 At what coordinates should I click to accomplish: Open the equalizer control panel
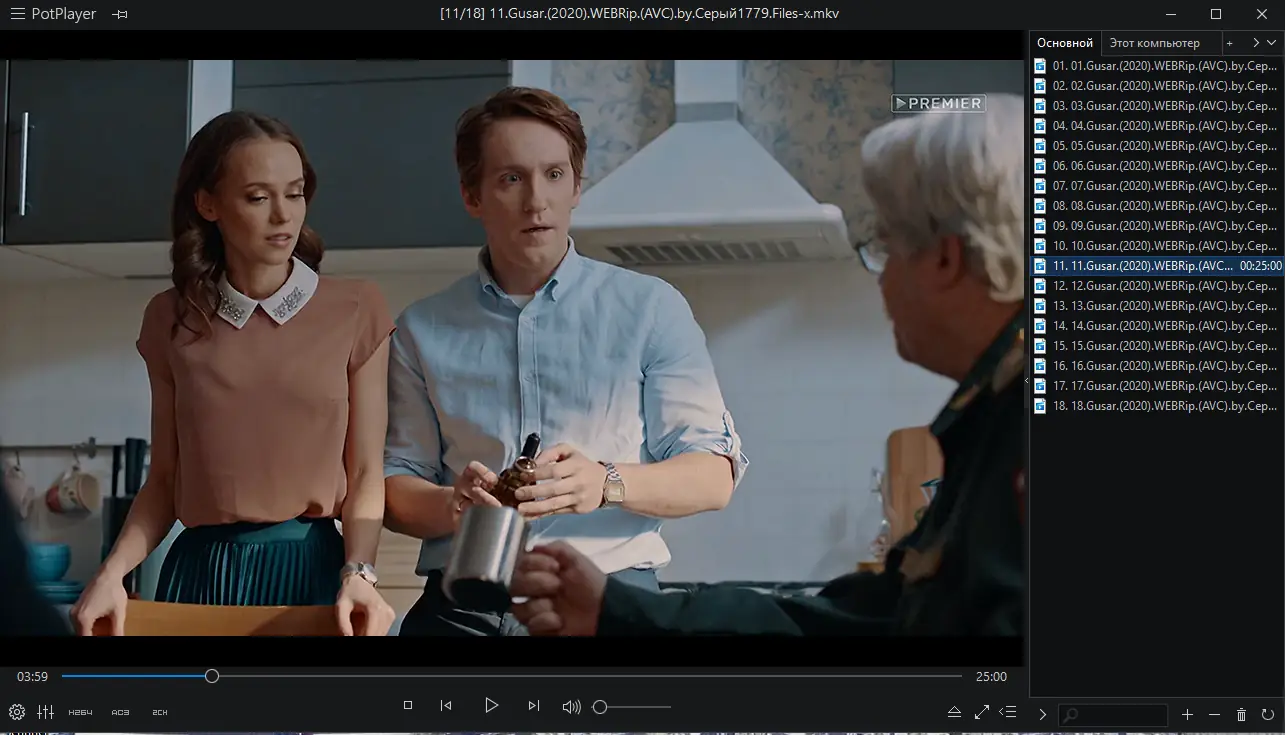click(x=45, y=712)
